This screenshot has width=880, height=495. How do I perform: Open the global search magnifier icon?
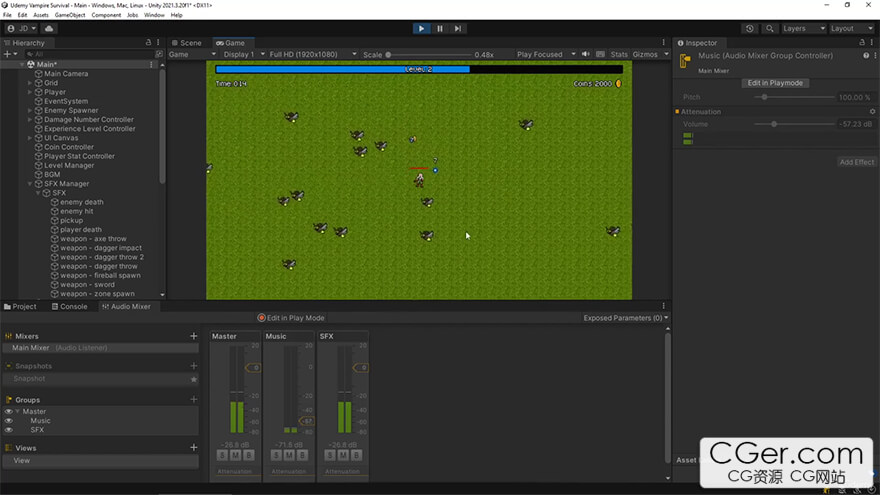(x=769, y=29)
